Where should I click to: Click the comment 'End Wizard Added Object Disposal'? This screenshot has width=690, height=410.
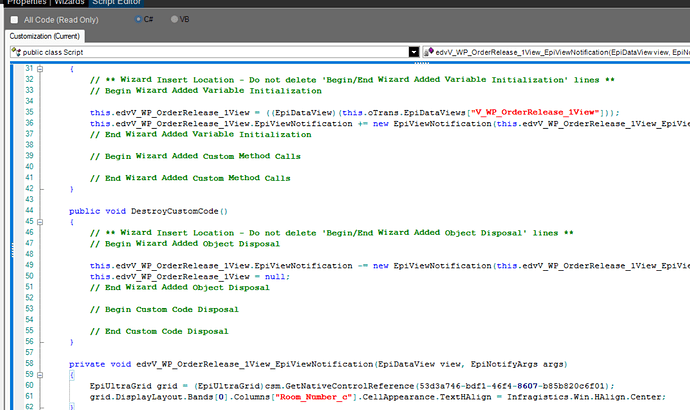click(180, 287)
